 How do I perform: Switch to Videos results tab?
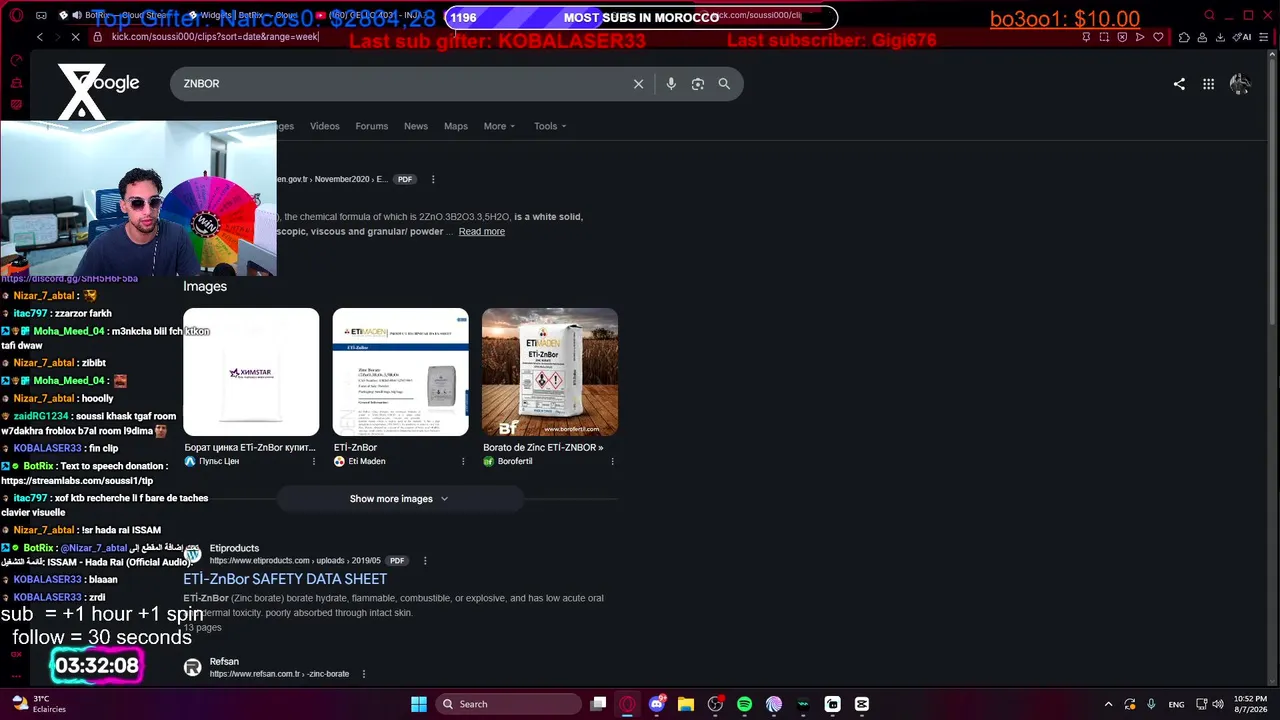click(x=325, y=126)
